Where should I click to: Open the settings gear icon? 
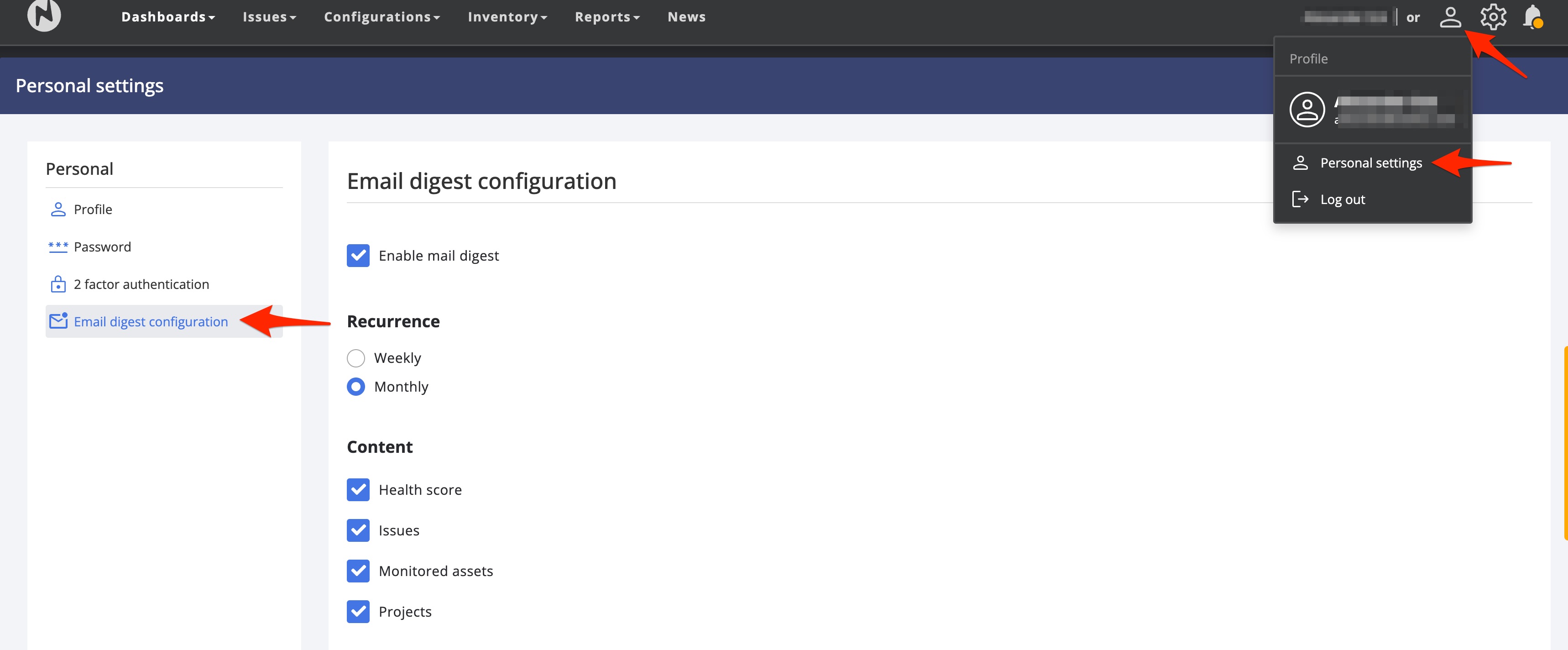tap(1493, 17)
